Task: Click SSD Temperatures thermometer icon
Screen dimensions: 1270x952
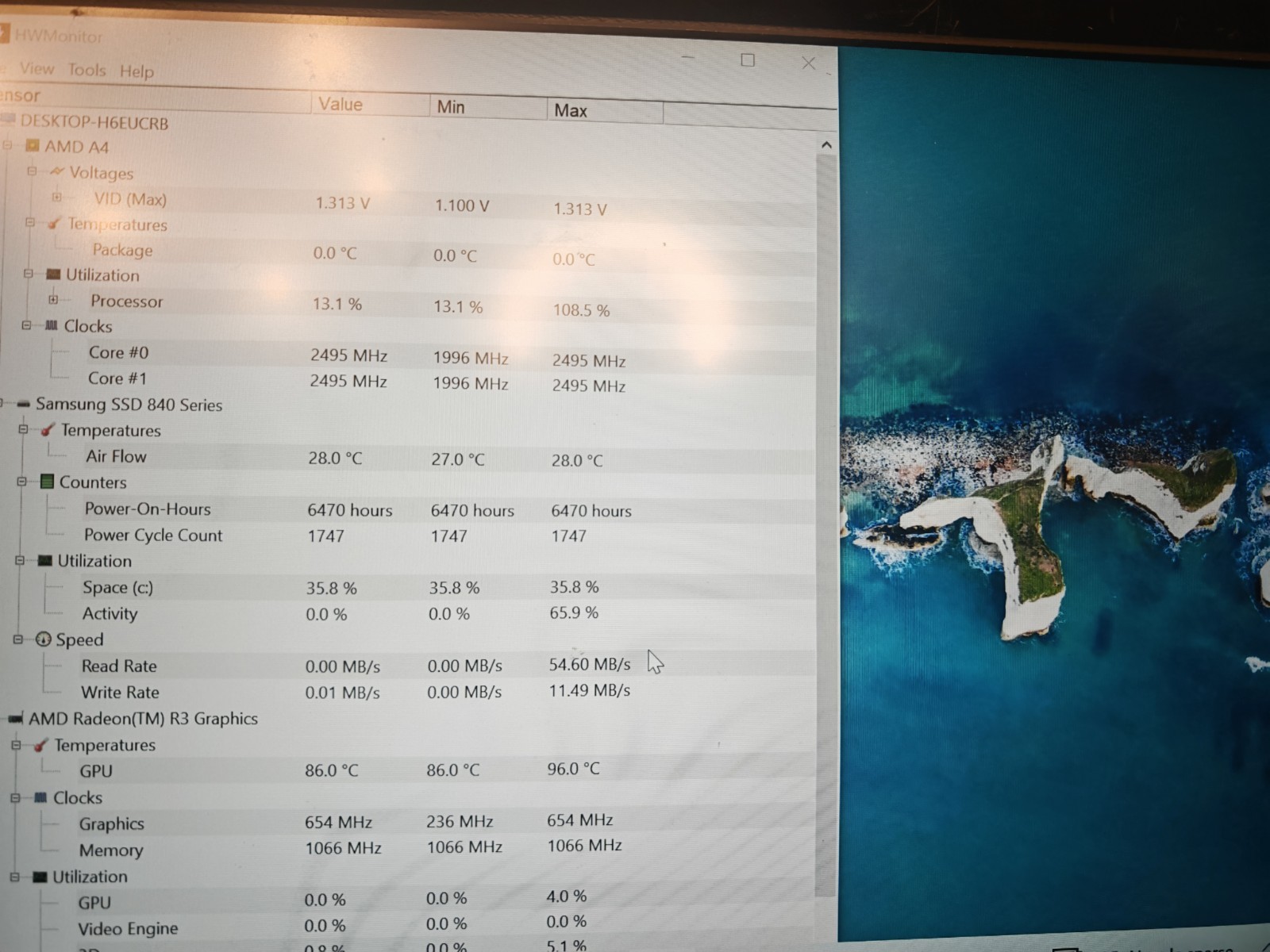Action: 48,430
